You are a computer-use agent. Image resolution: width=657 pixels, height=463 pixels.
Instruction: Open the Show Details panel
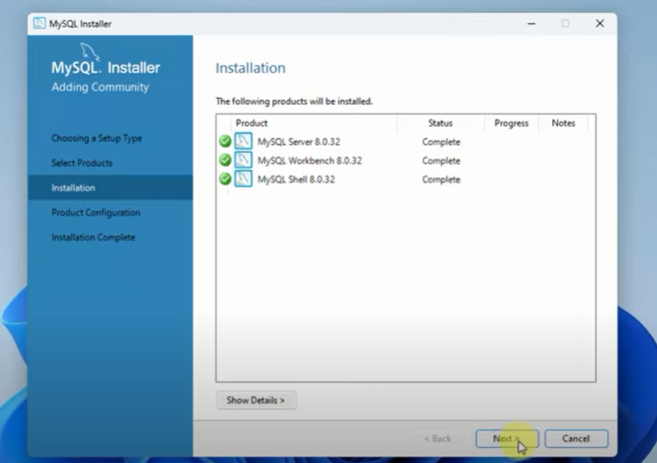256,400
